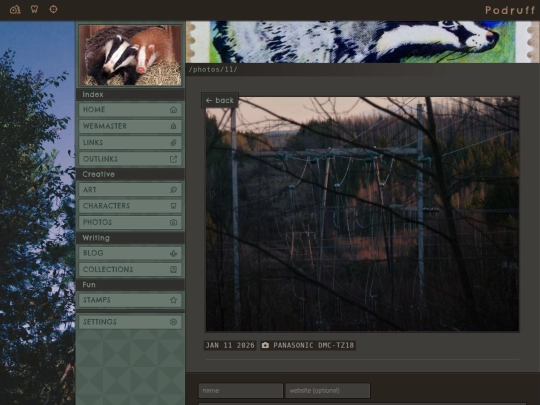Click the Creative section heading

98,174
